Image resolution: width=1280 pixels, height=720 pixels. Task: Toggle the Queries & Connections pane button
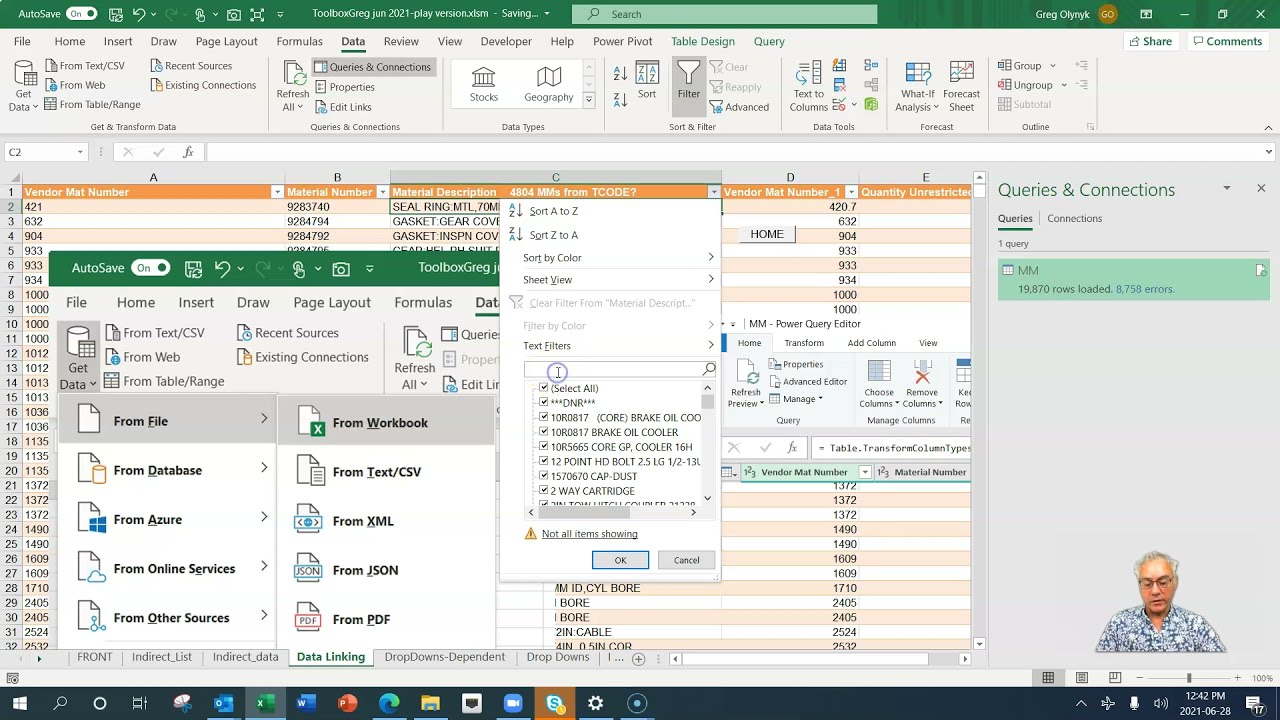coord(372,67)
